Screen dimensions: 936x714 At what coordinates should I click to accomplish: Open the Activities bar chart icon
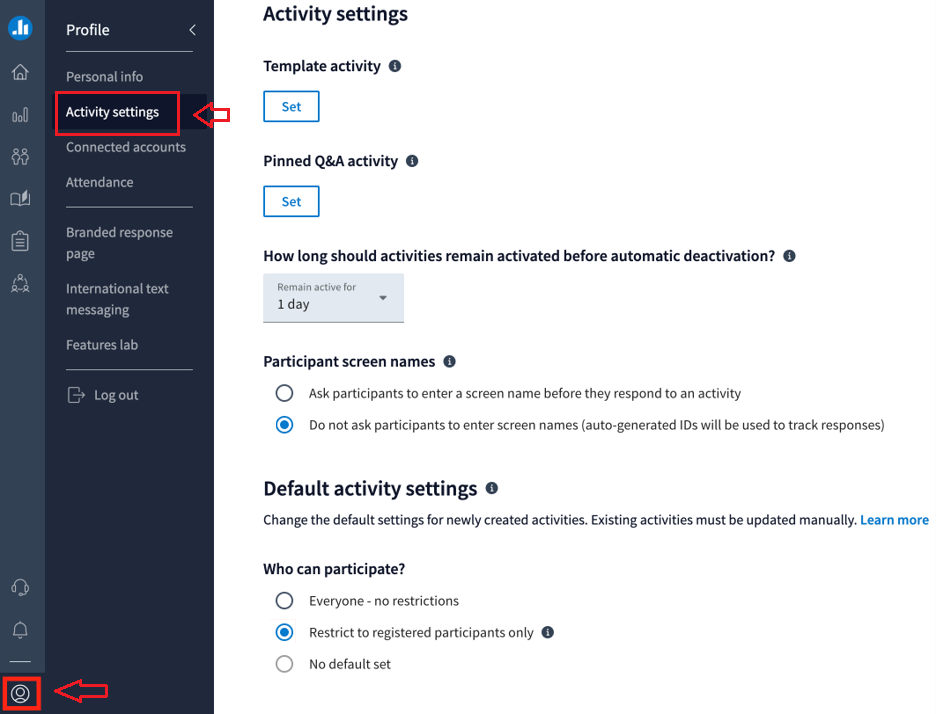pyautogui.click(x=20, y=115)
